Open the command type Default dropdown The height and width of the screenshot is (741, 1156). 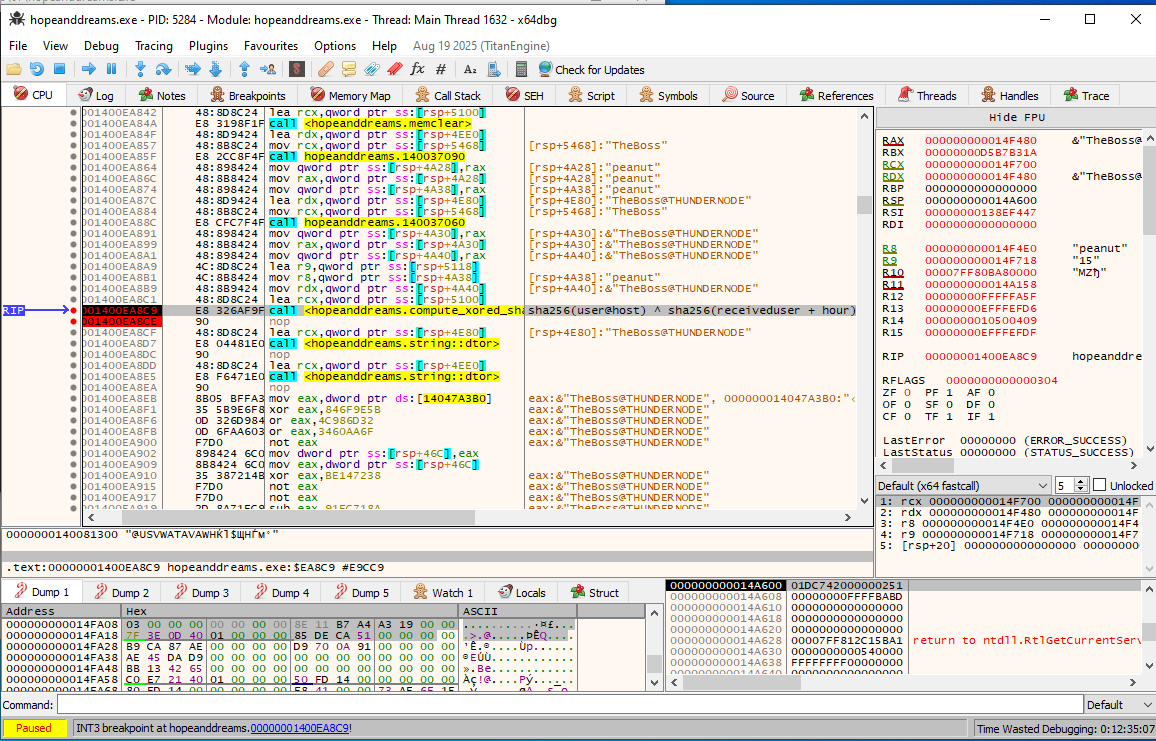coord(1116,705)
